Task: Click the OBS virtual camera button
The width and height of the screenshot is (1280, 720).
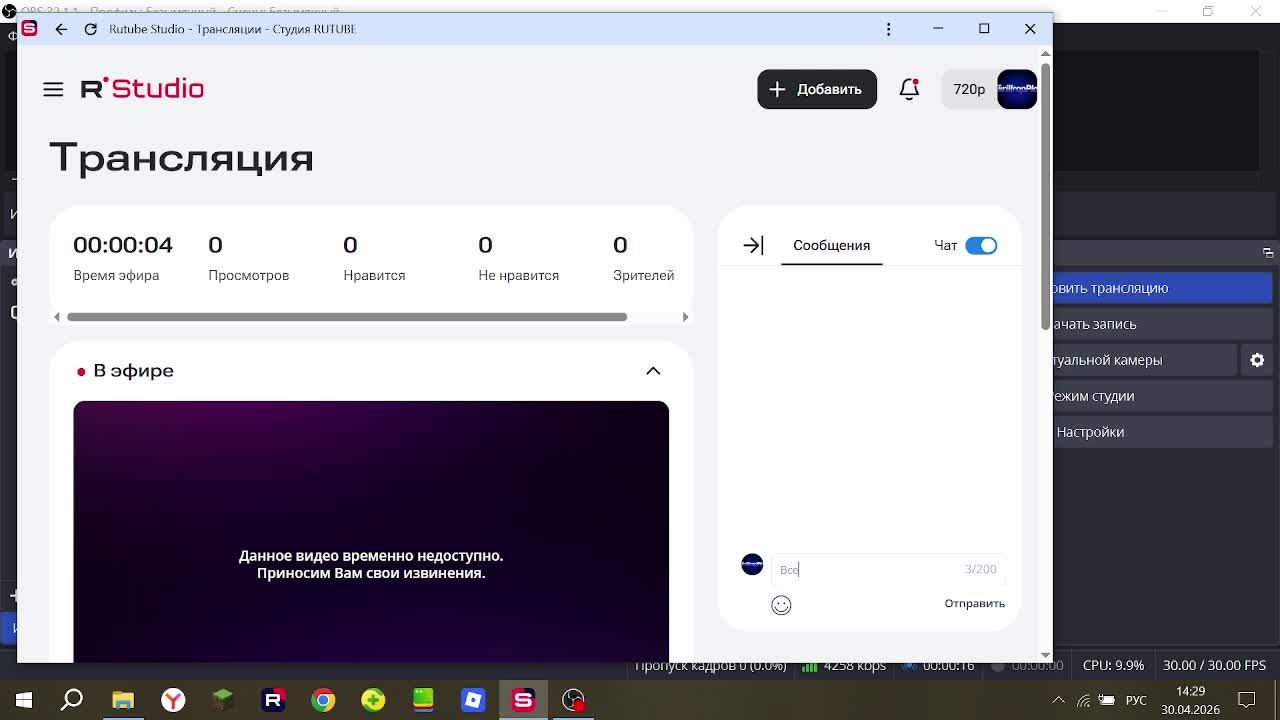Action: click(x=1145, y=360)
